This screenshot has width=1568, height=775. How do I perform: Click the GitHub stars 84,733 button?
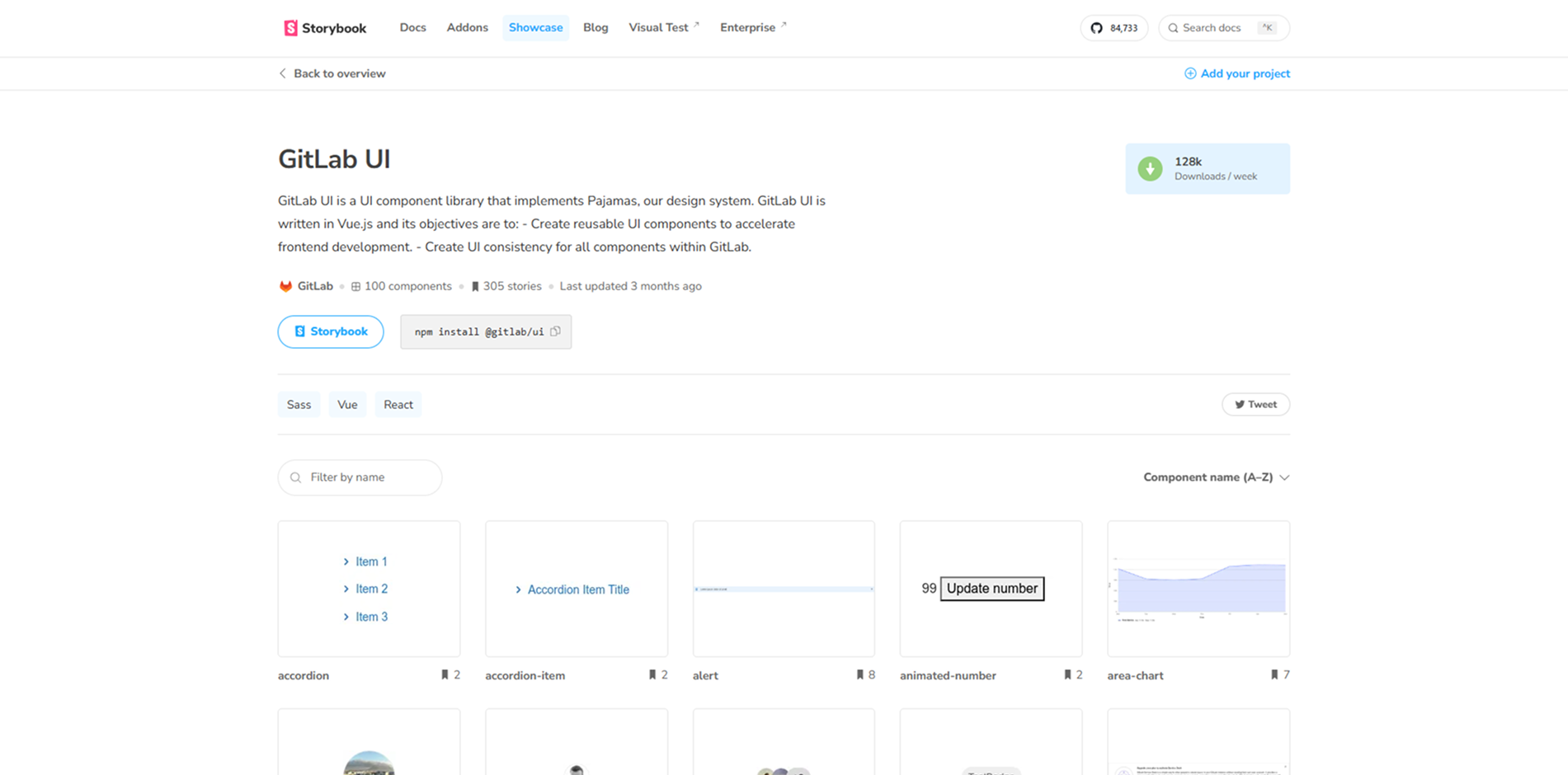(1114, 28)
